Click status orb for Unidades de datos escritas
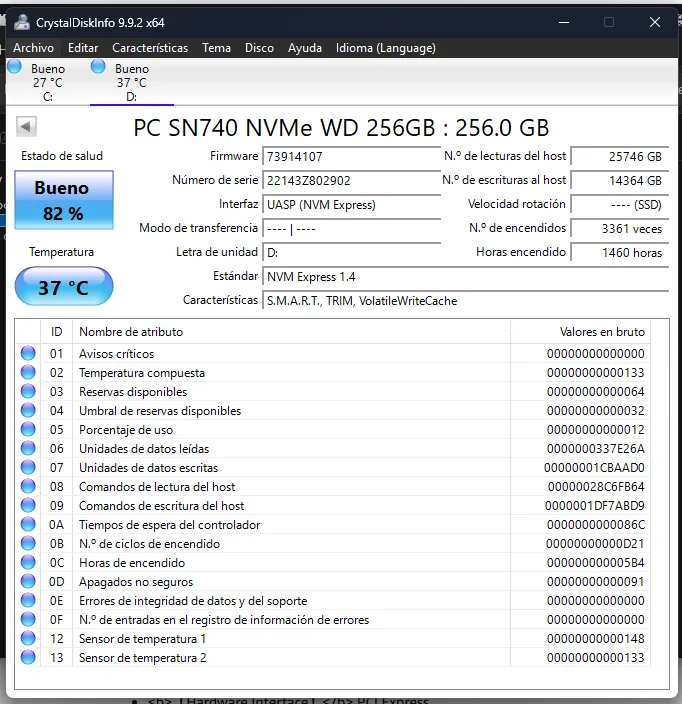The image size is (682, 704). pyautogui.click(x=28, y=467)
